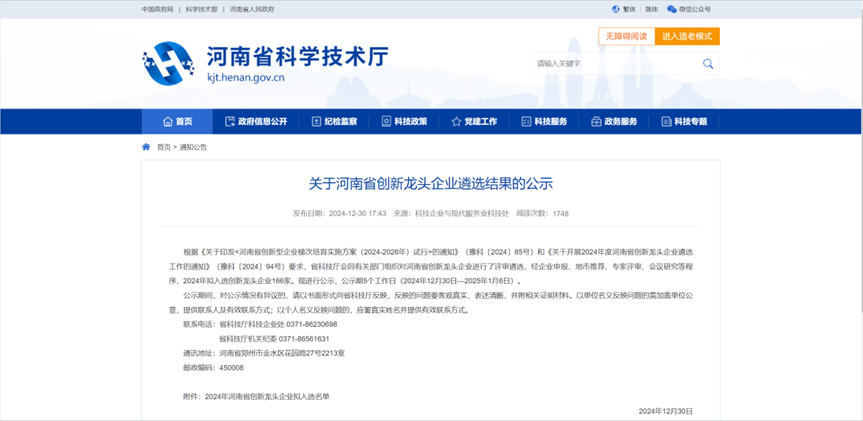Click the search magnifier icon
863x421 pixels.
click(x=708, y=64)
